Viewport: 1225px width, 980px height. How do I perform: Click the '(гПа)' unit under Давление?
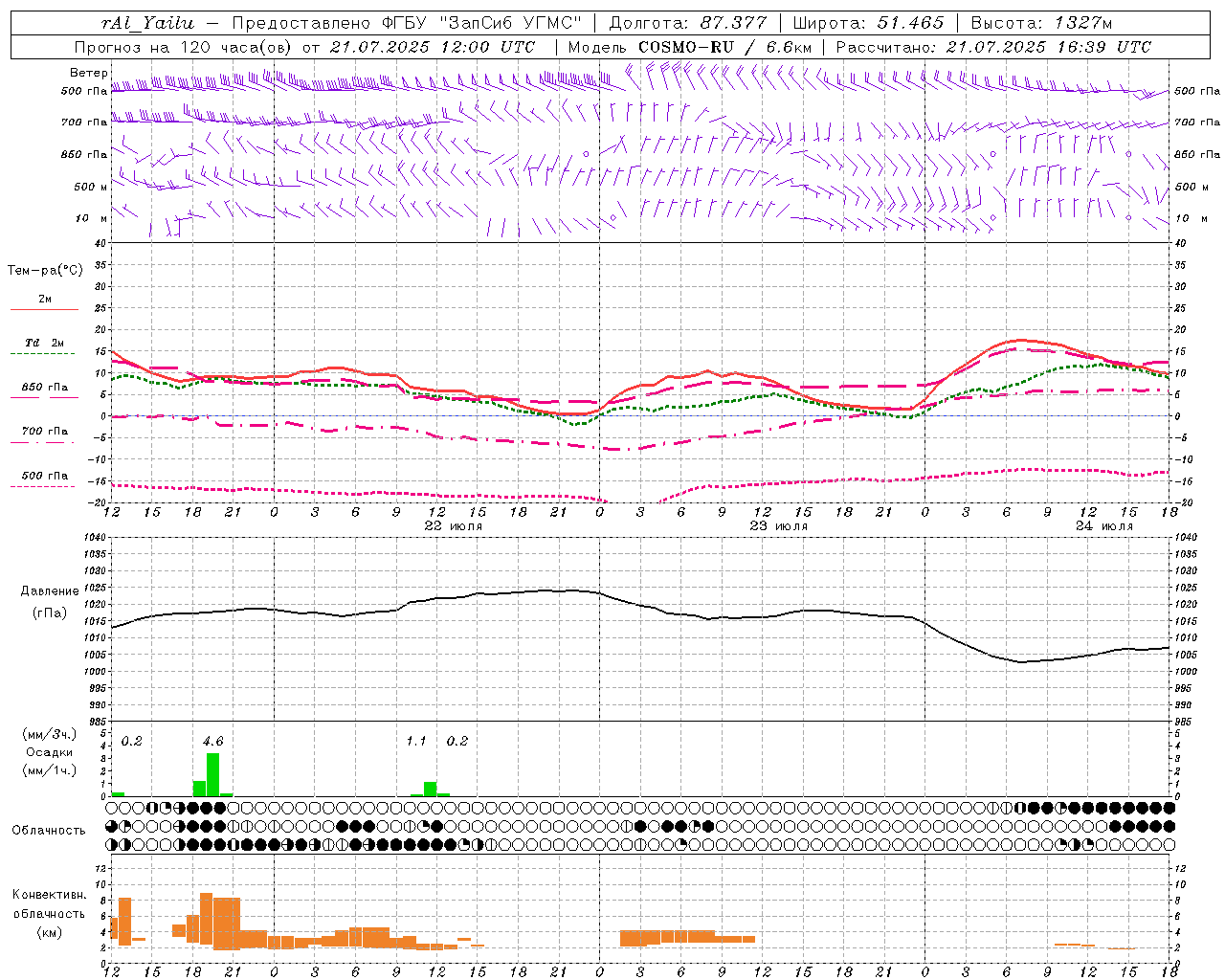coord(50,612)
